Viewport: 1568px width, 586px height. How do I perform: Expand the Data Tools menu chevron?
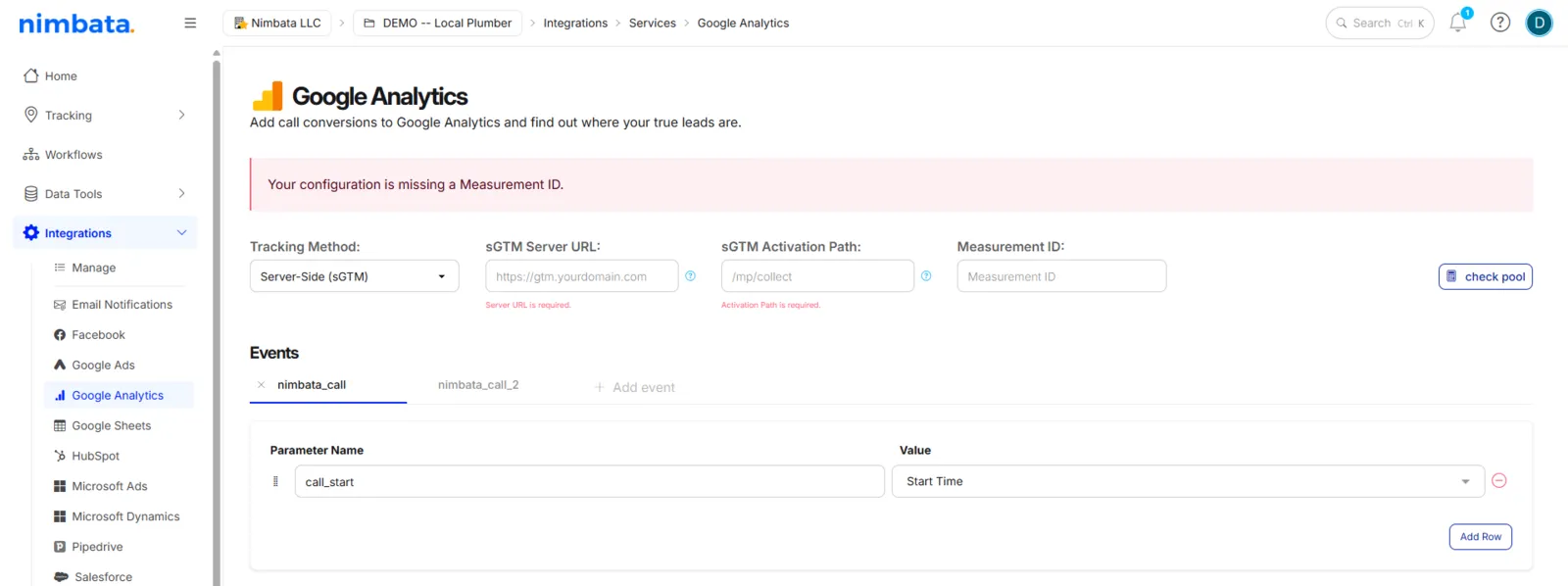181,193
